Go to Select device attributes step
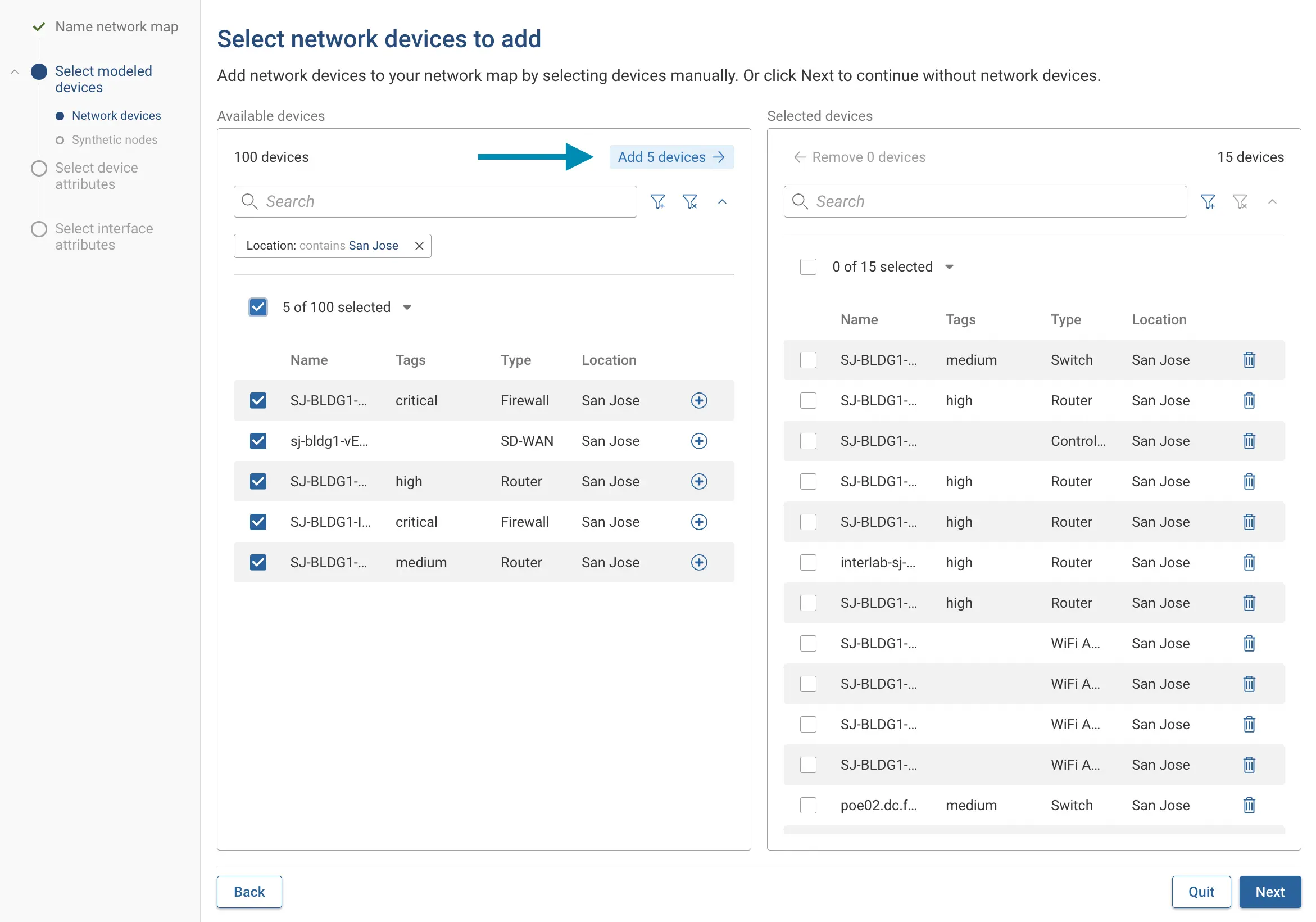 (96, 176)
